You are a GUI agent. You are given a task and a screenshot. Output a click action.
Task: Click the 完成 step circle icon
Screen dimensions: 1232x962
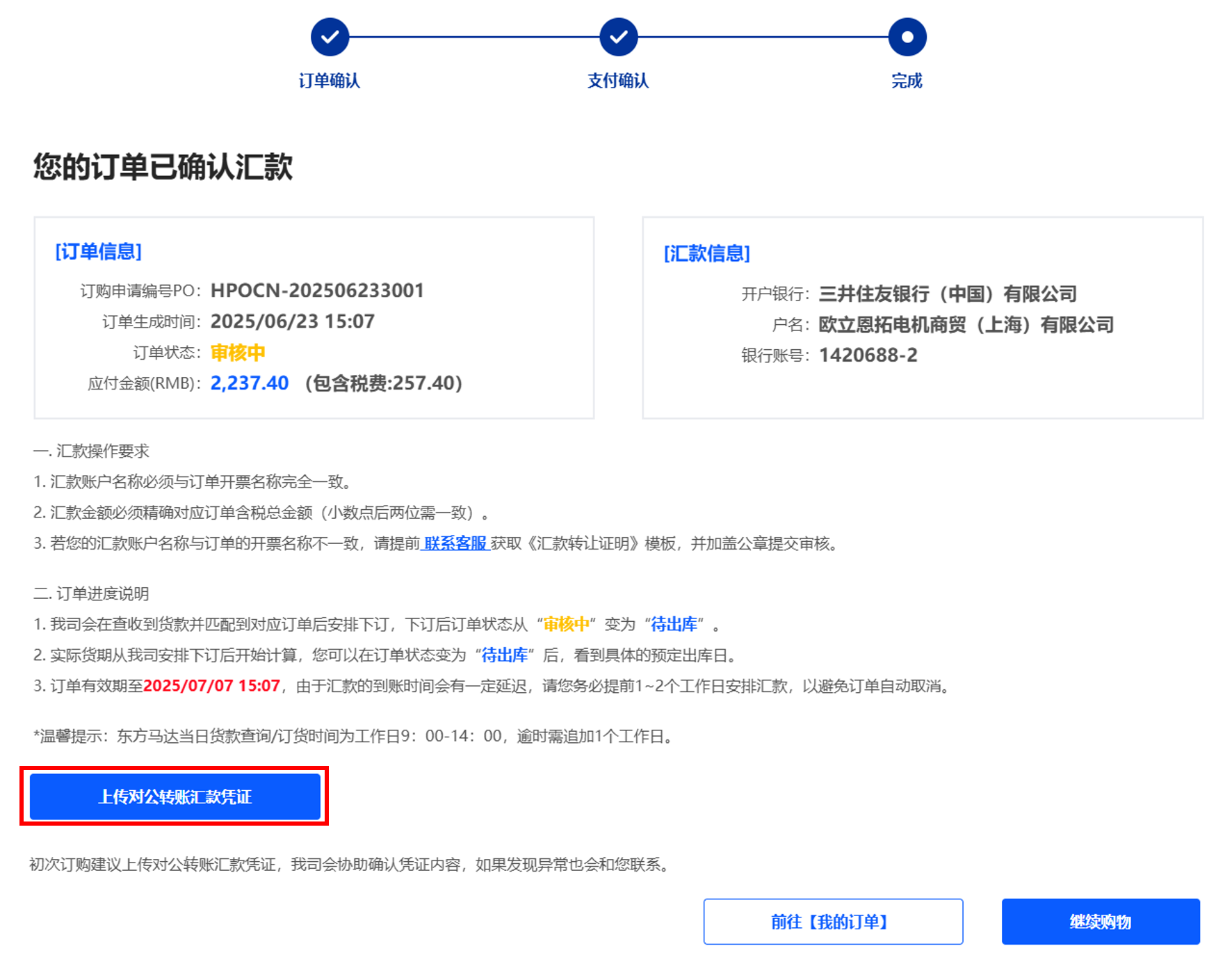pyautogui.click(x=907, y=37)
